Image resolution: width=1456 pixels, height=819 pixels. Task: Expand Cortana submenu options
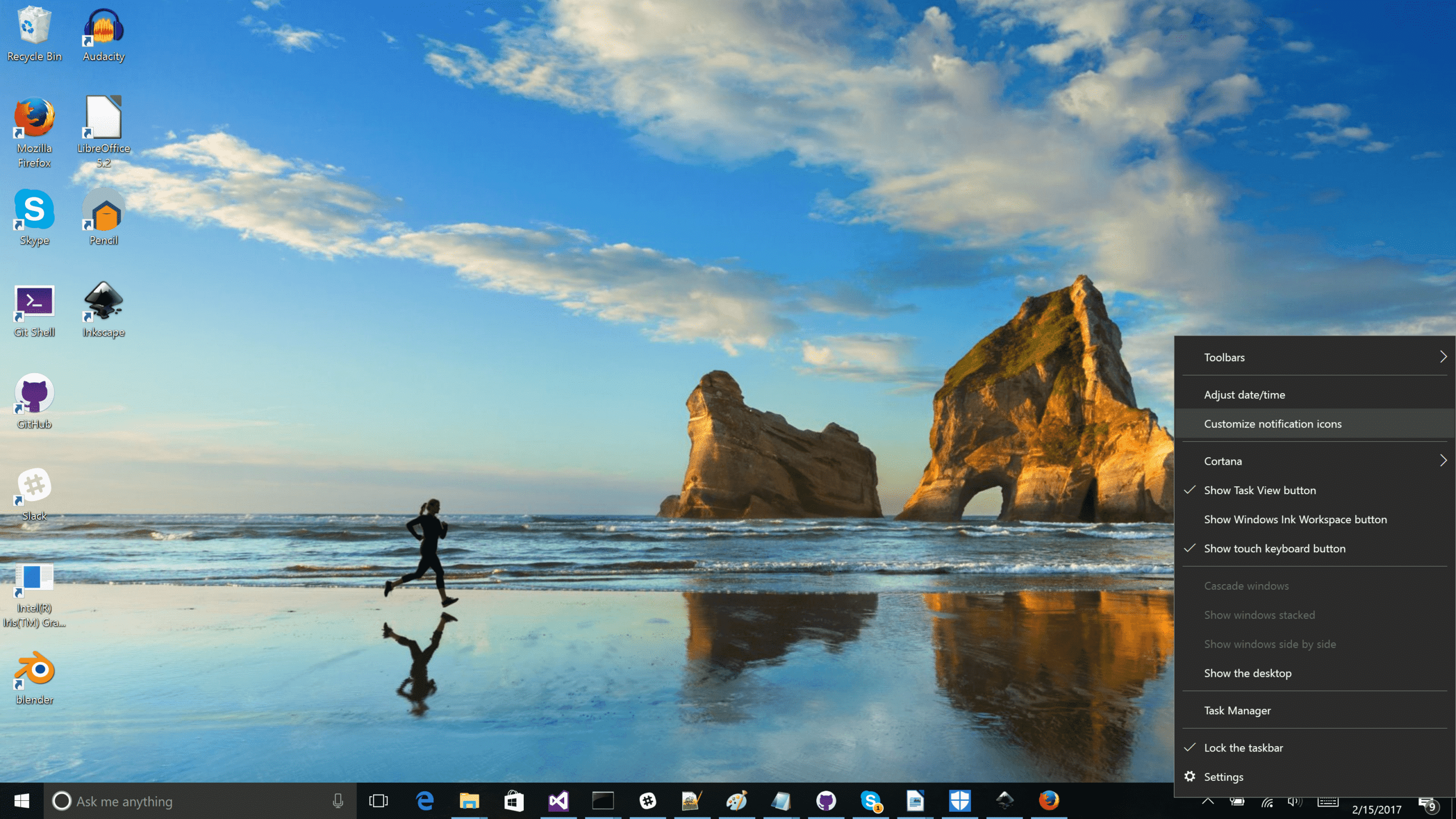[x=1444, y=460]
